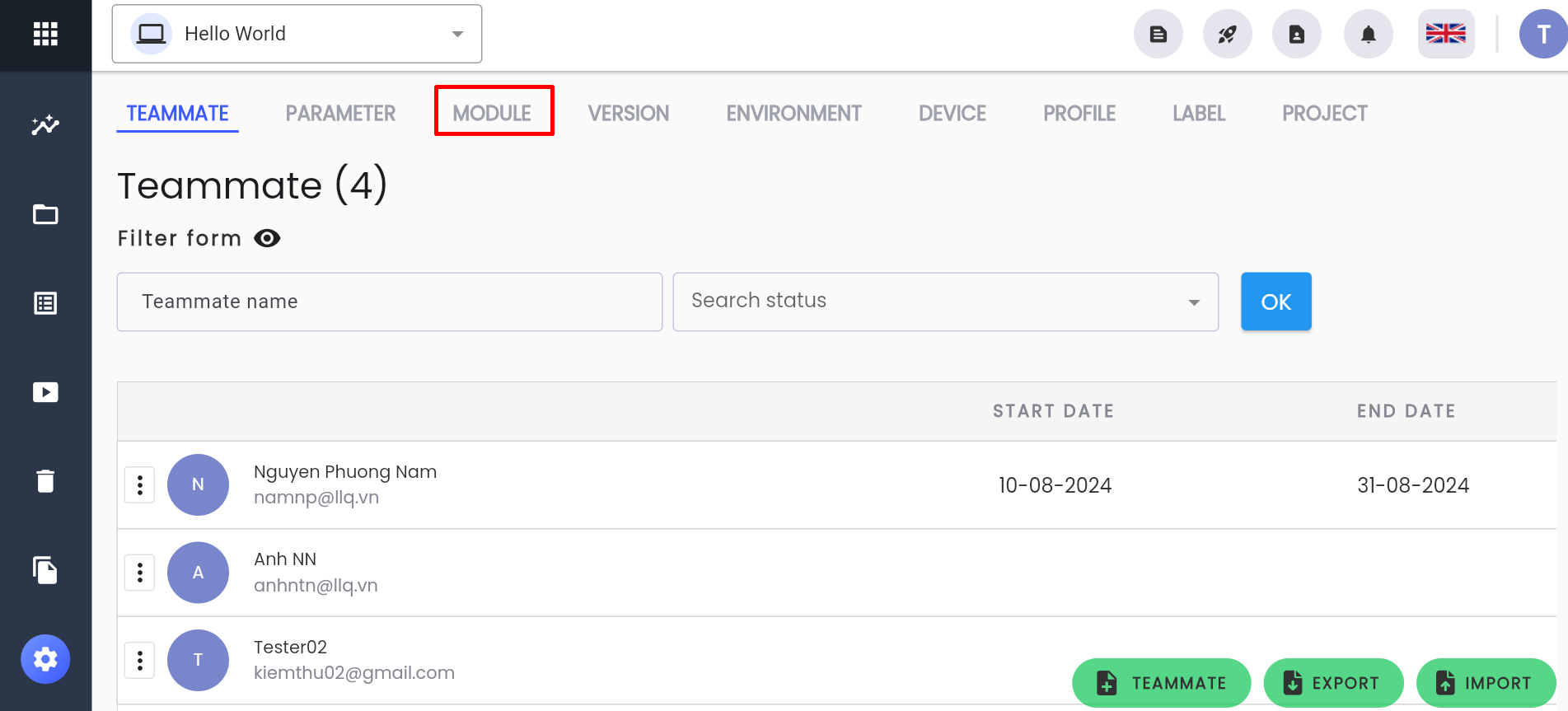This screenshot has height=711, width=1568.
Task: Switch to the Label tab
Action: 1199,113
